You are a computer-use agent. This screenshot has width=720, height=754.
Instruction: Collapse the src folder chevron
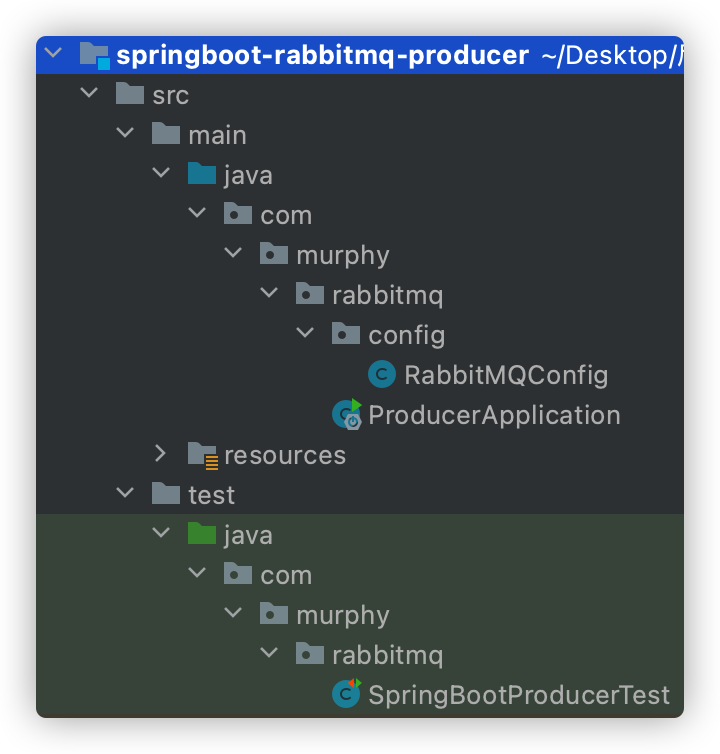pyautogui.click(x=89, y=95)
